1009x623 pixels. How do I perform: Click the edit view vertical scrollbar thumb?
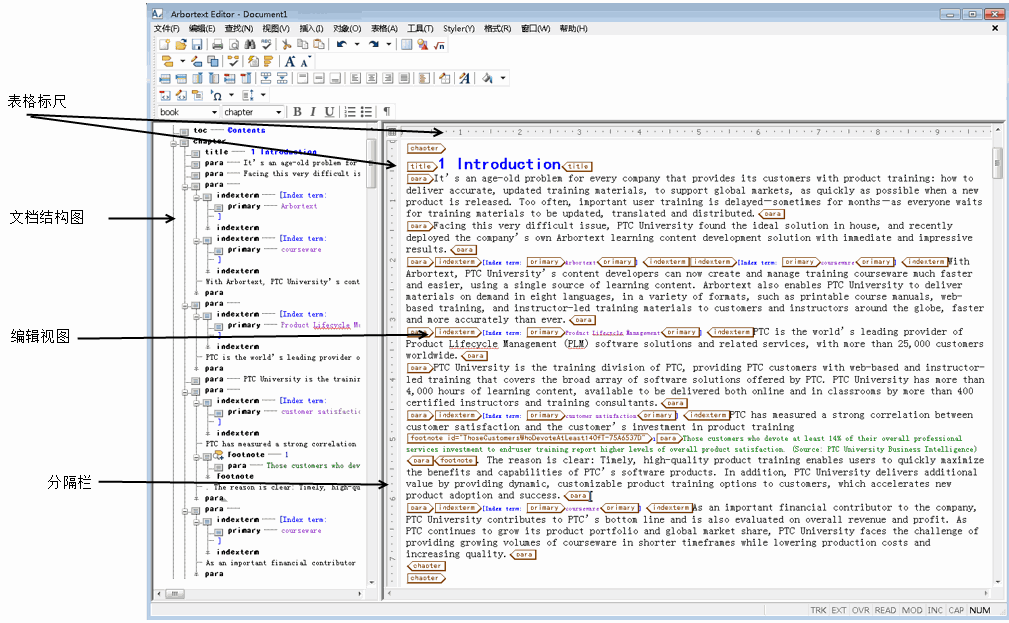pos(997,163)
